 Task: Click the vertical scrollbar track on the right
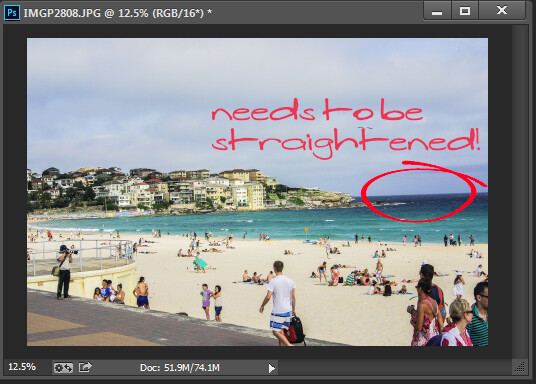tap(520, 191)
